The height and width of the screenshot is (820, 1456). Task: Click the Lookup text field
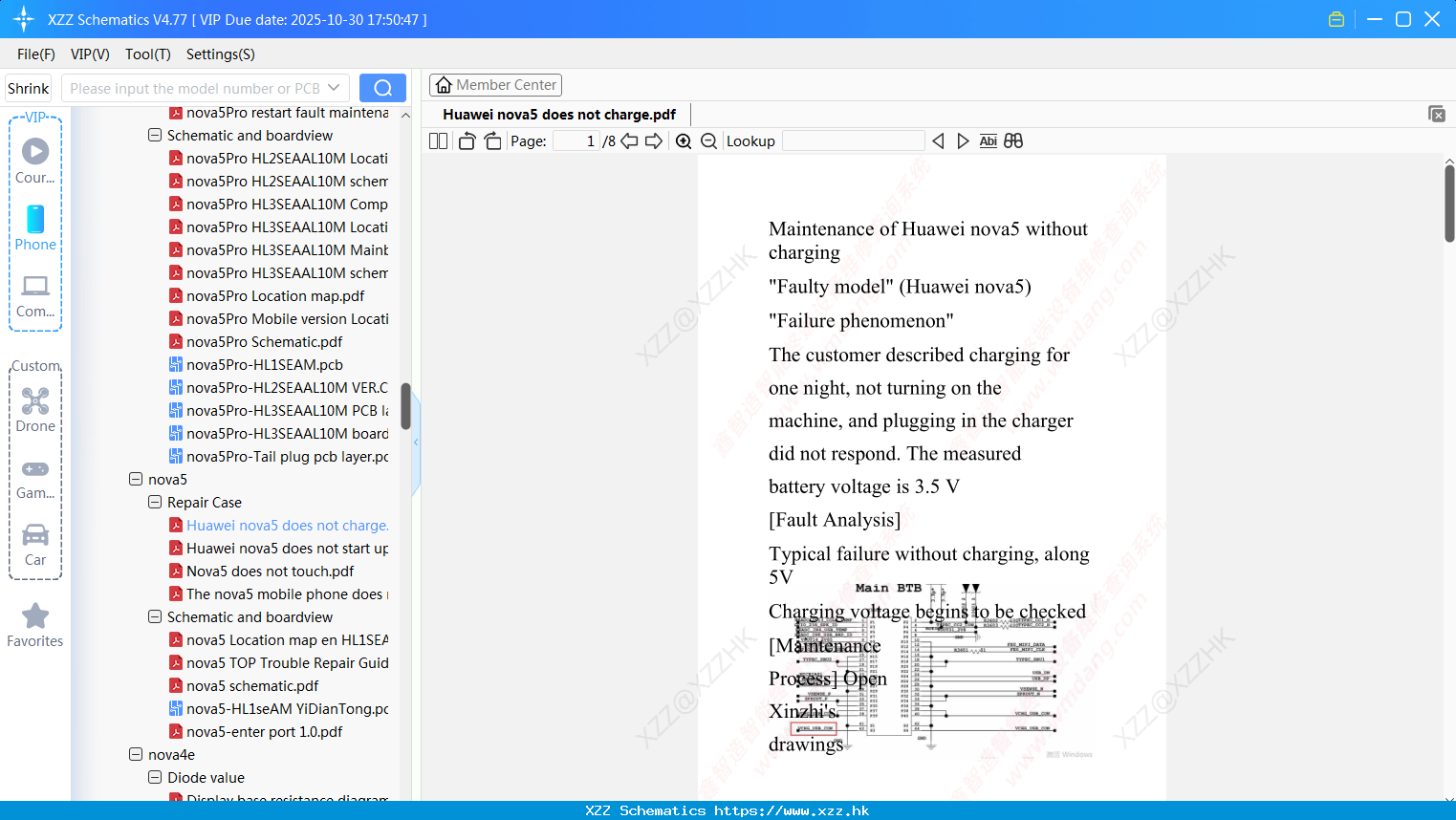click(853, 141)
